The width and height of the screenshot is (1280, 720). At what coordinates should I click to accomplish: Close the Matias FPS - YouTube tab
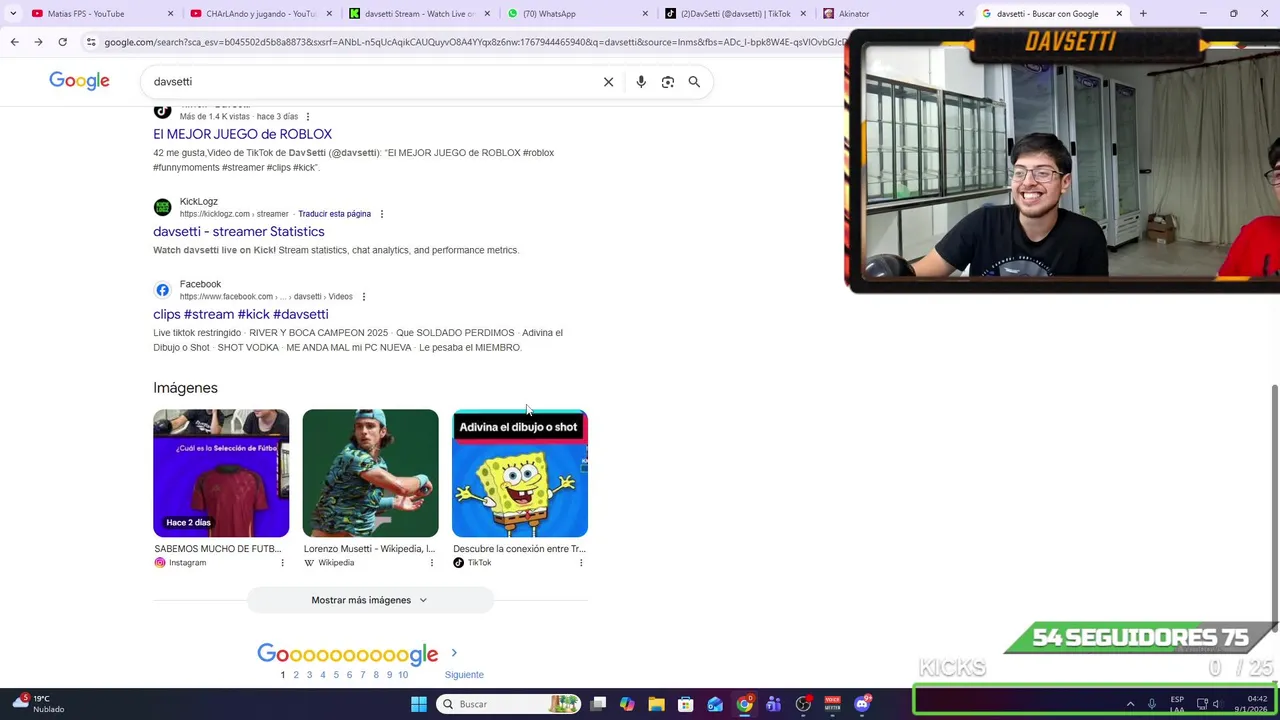click(170, 14)
